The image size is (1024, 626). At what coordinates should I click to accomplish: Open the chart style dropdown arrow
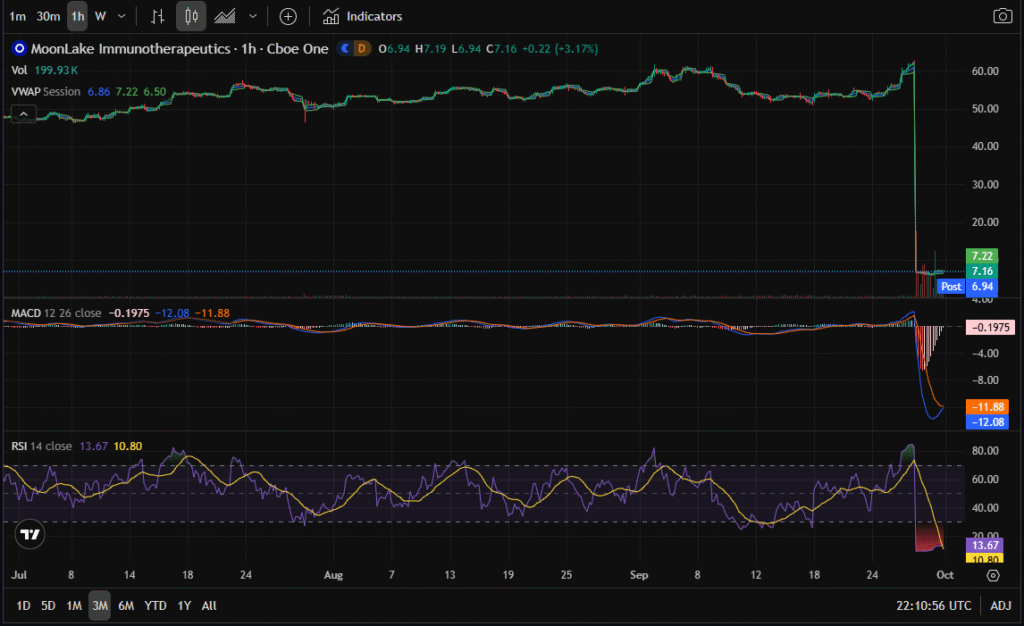click(x=253, y=16)
